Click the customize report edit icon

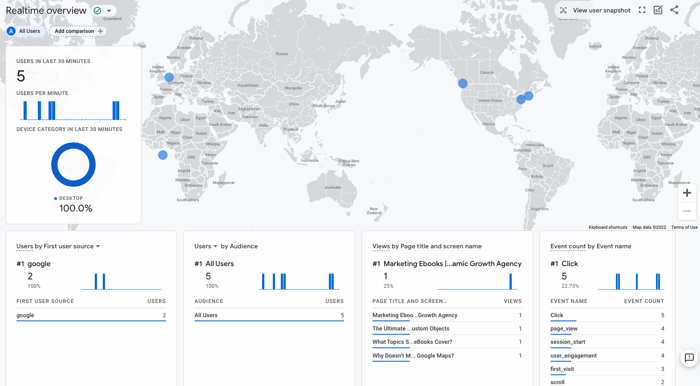(x=658, y=10)
